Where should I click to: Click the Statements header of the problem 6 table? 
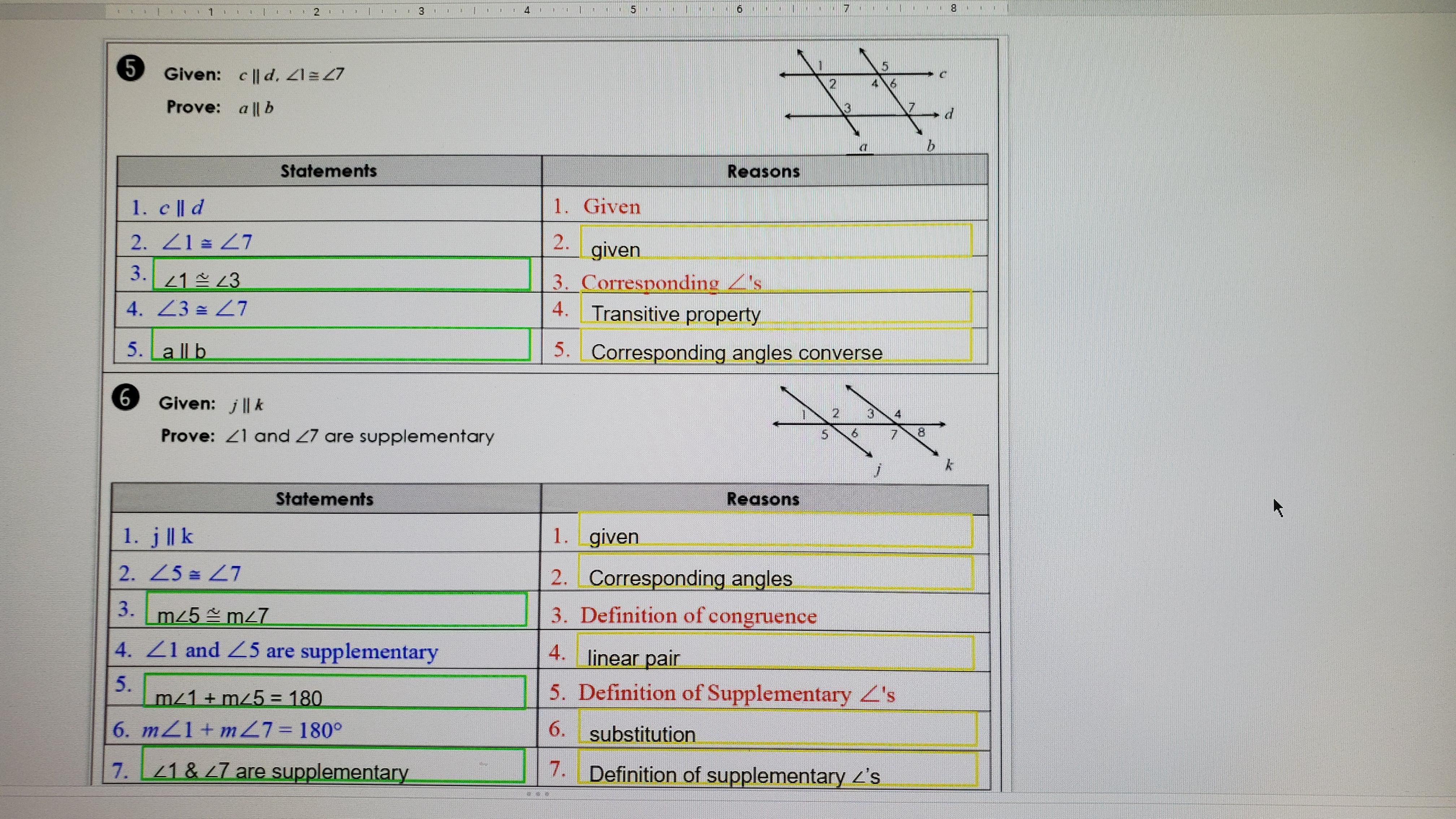(x=324, y=499)
